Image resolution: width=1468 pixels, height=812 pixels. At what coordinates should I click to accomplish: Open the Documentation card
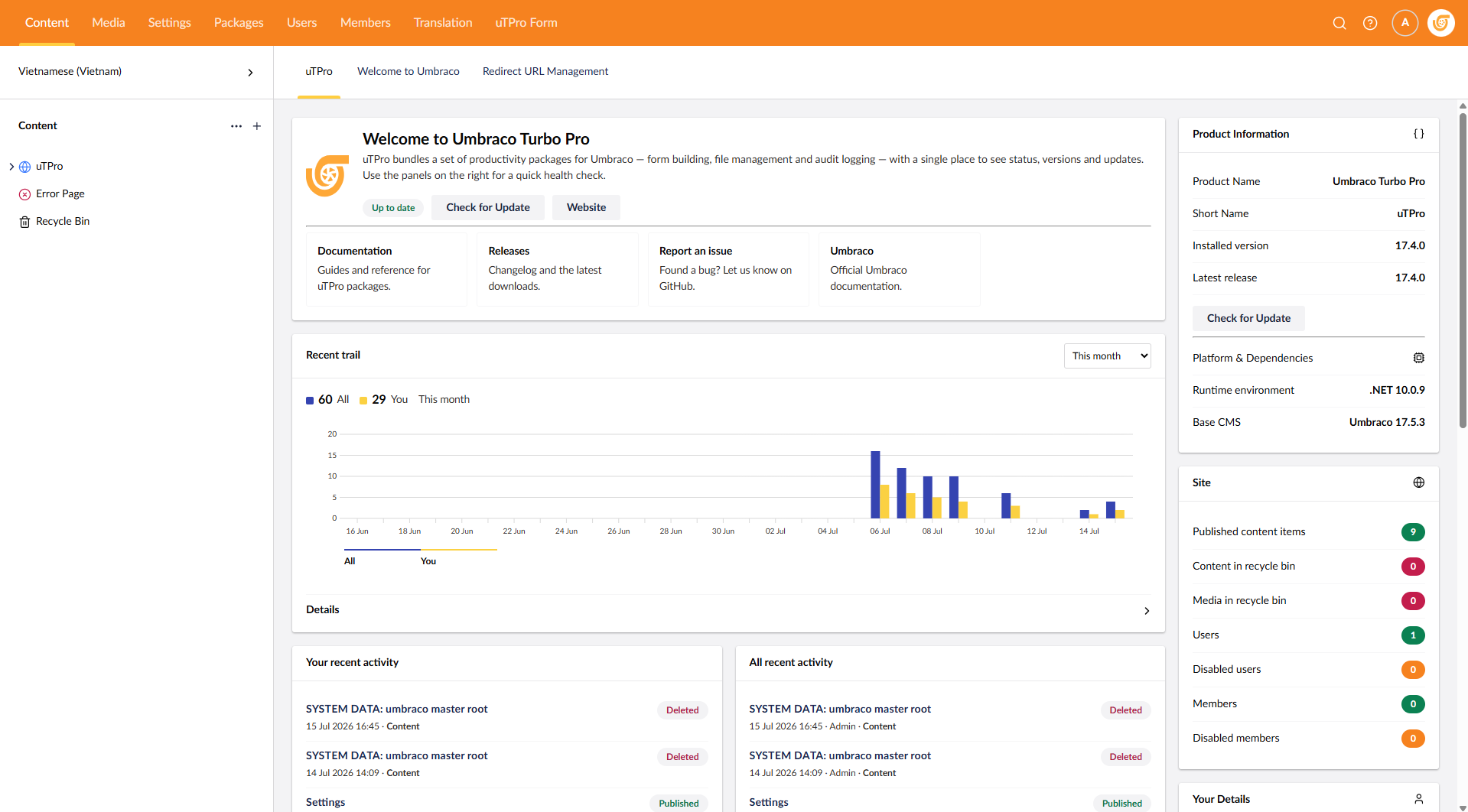click(x=386, y=269)
